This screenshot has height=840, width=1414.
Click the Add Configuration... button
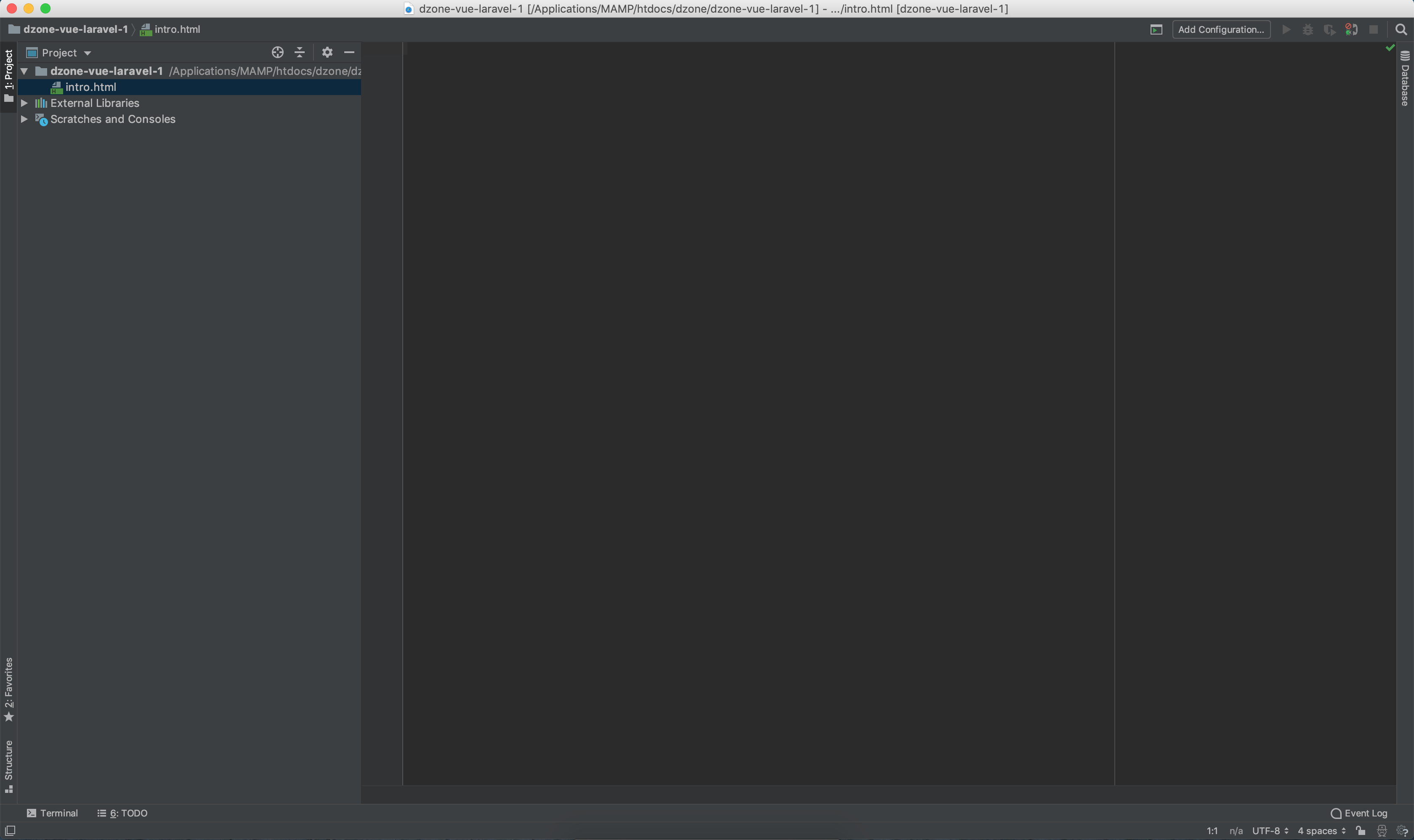[1221, 29]
